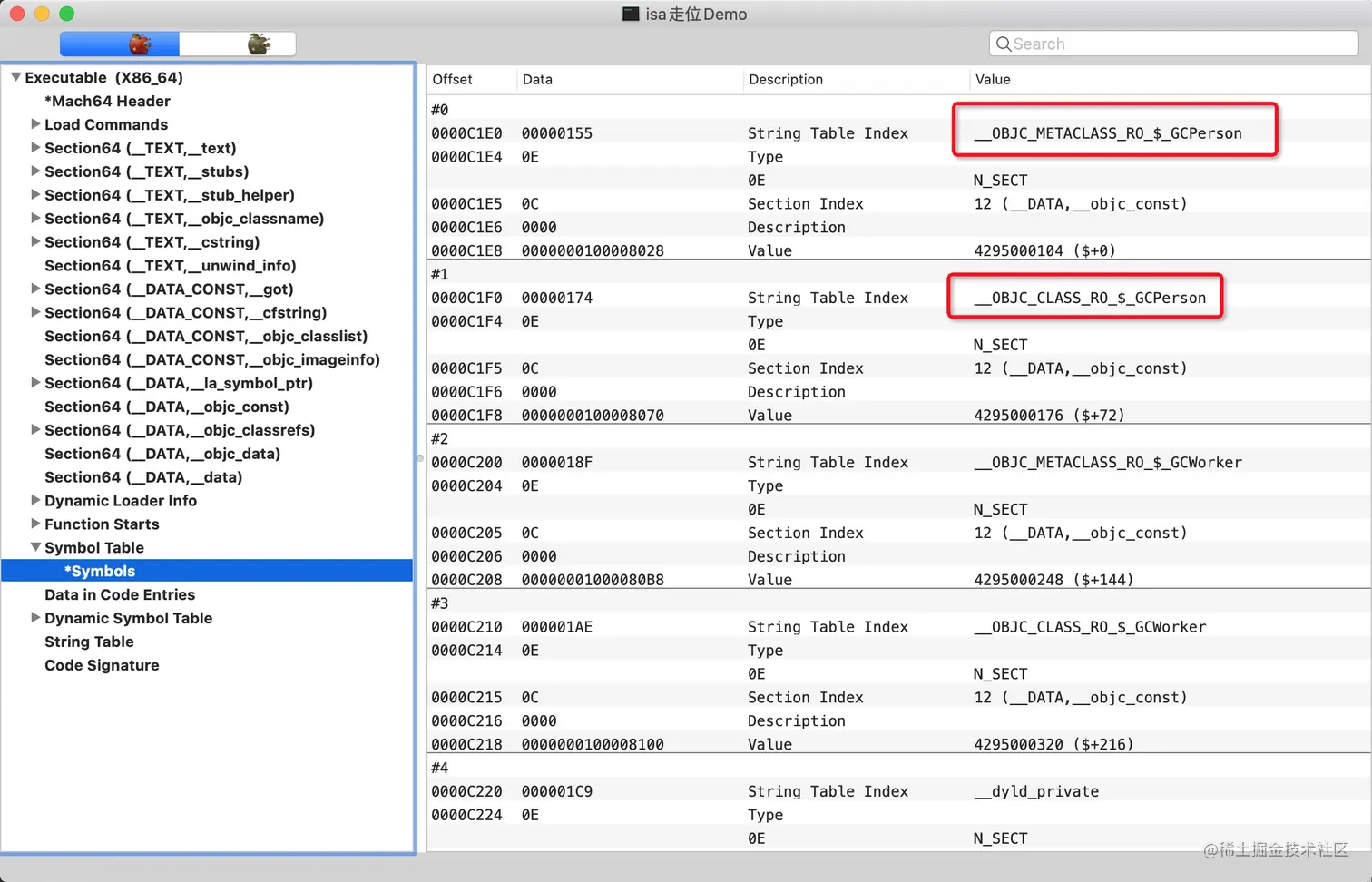Click the #3 symbol entry header row
The width and height of the screenshot is (1372, 882).
(898, 603)
